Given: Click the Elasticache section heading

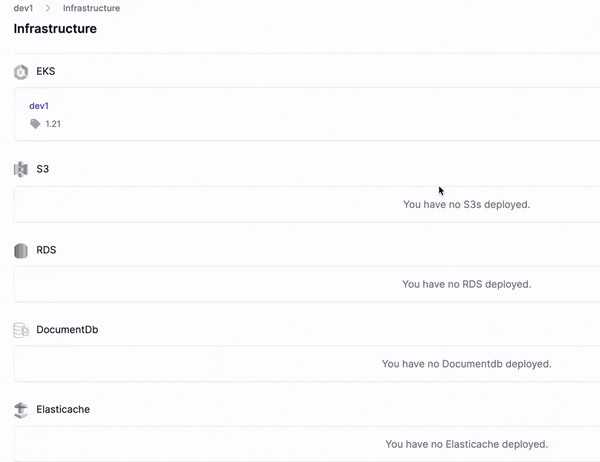Looking at the screenshot, I should coord(63,409).
